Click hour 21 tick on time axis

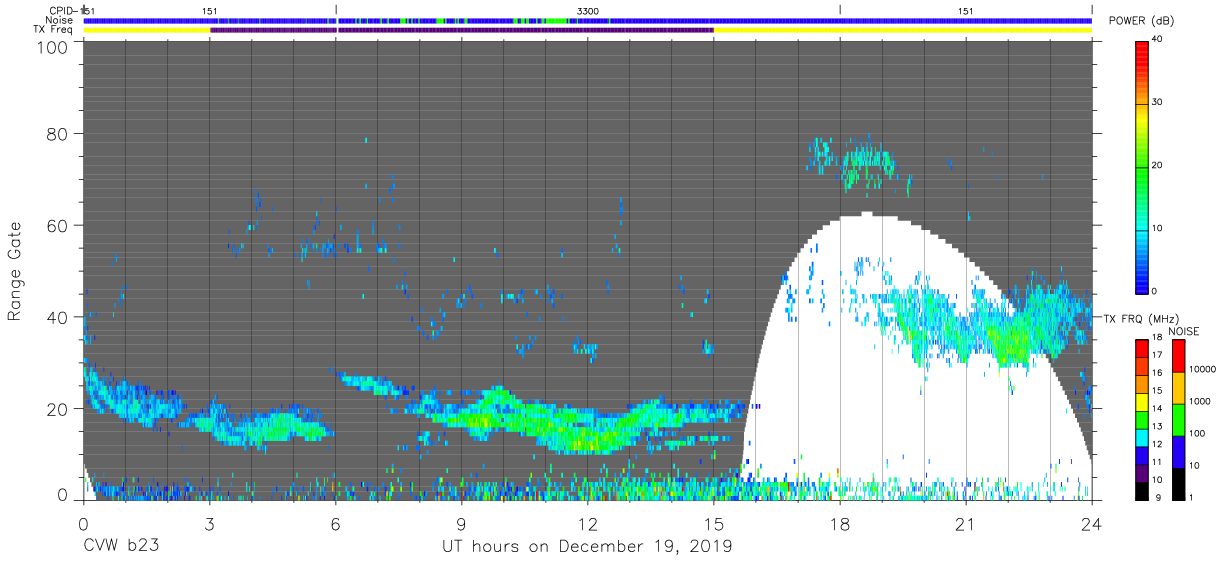point(966,522)
